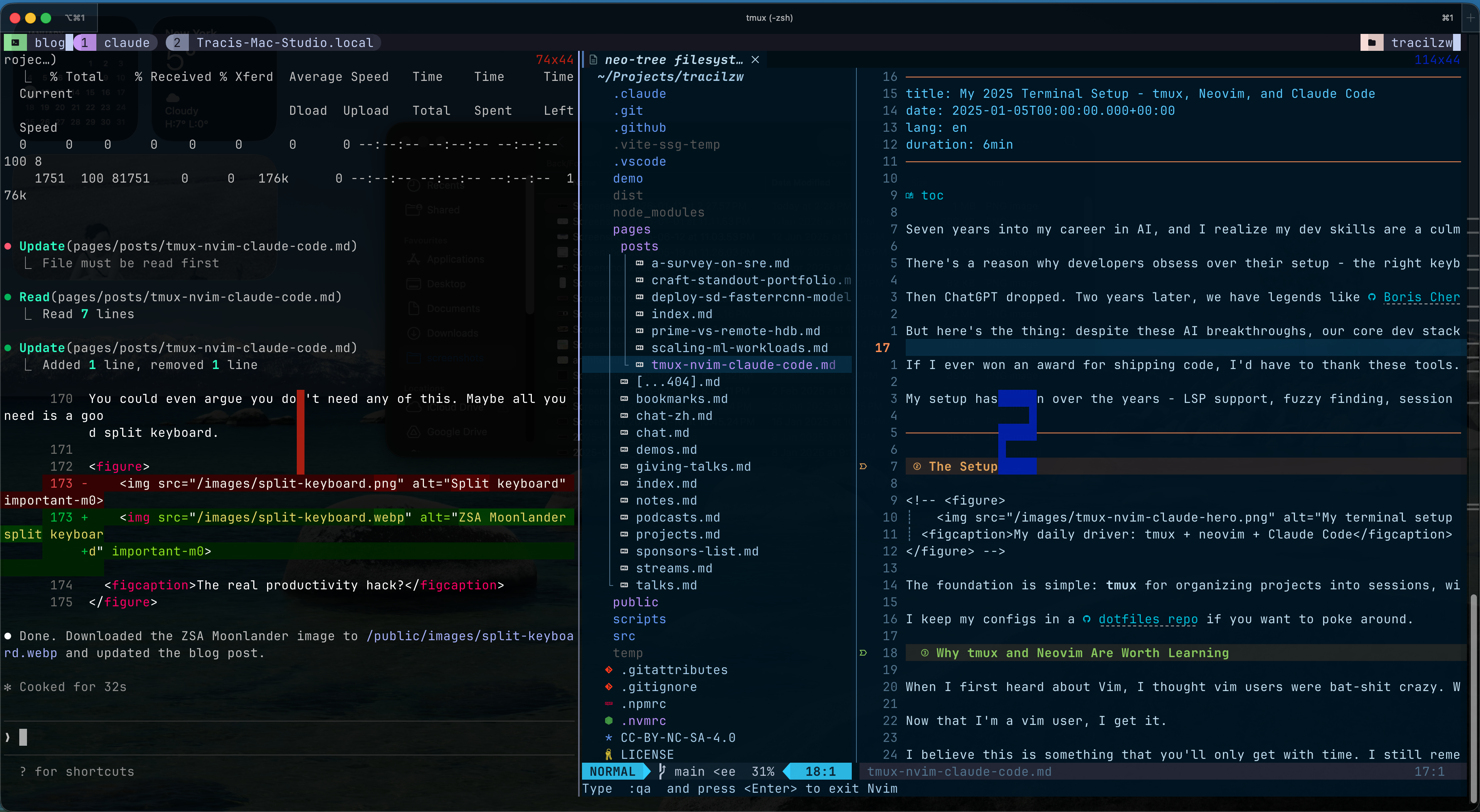Click the star icon beside CC-BY-NC-SA-4.0
Screen dimensions: 1480x812
609,737
